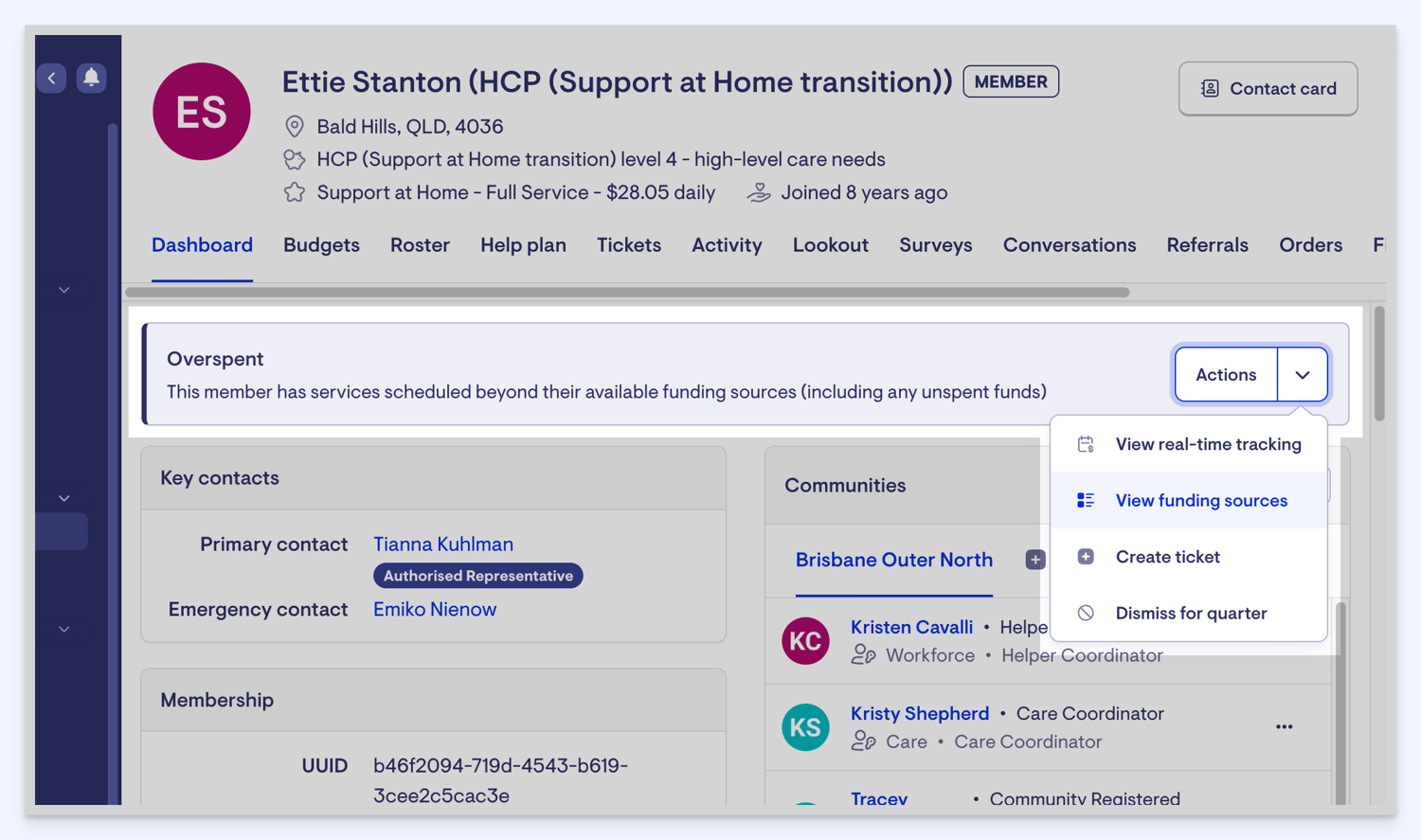
Task: Select View funding sources menu option
Action: coord(1200,500)
